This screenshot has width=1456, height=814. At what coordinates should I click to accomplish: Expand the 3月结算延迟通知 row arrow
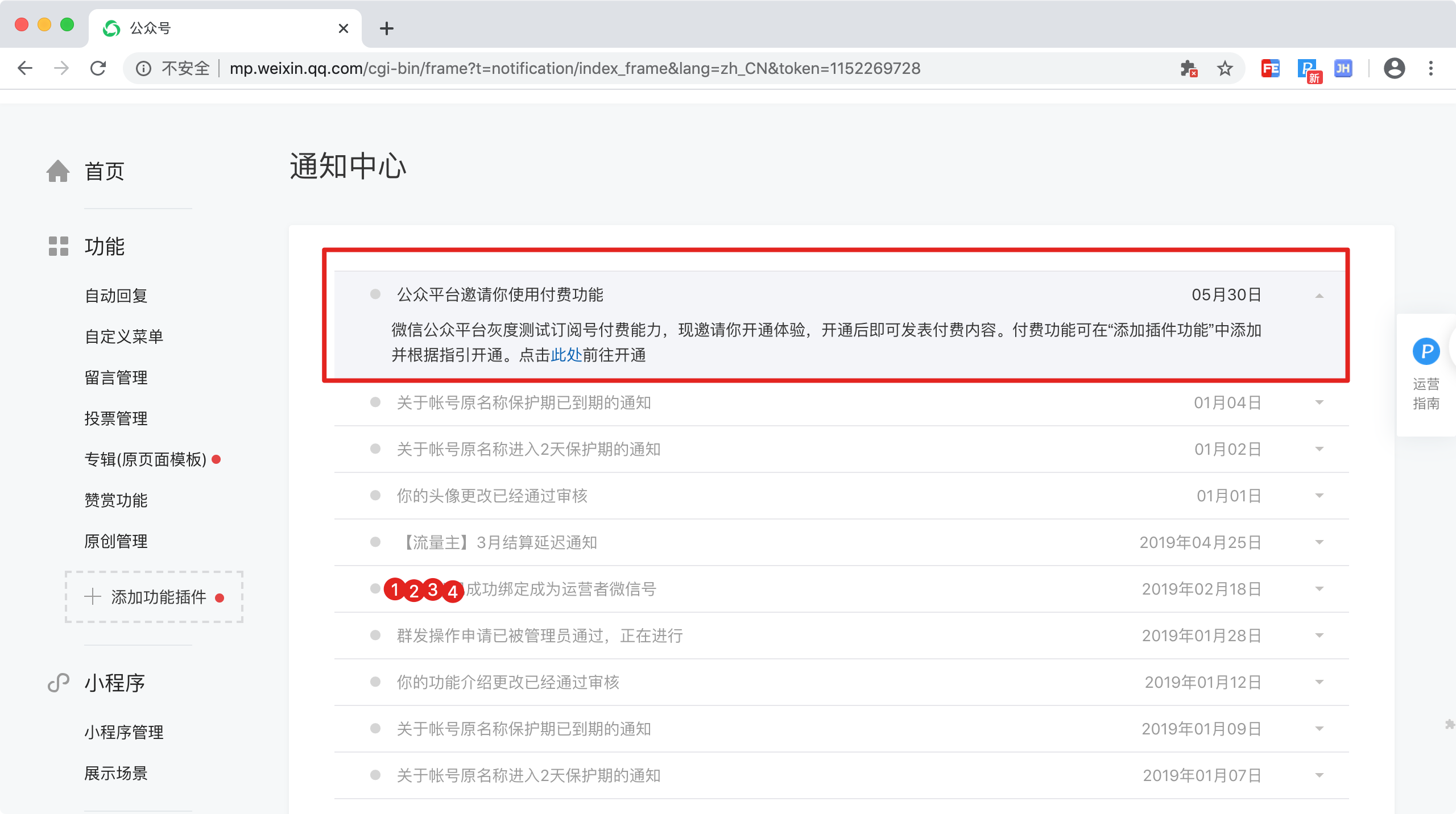[x=1319, y=542]
